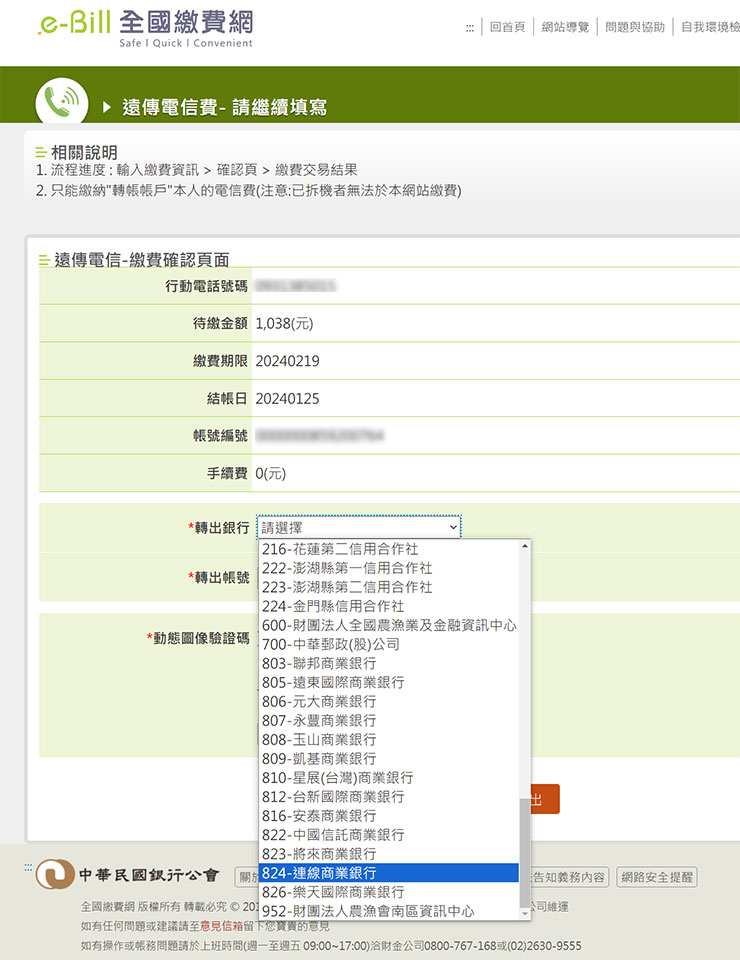Pick 822-中國信託商業銀行 in the dropdown
Image resolution: width=740 pixels, height=960 pixels.
tap(389, 834)
